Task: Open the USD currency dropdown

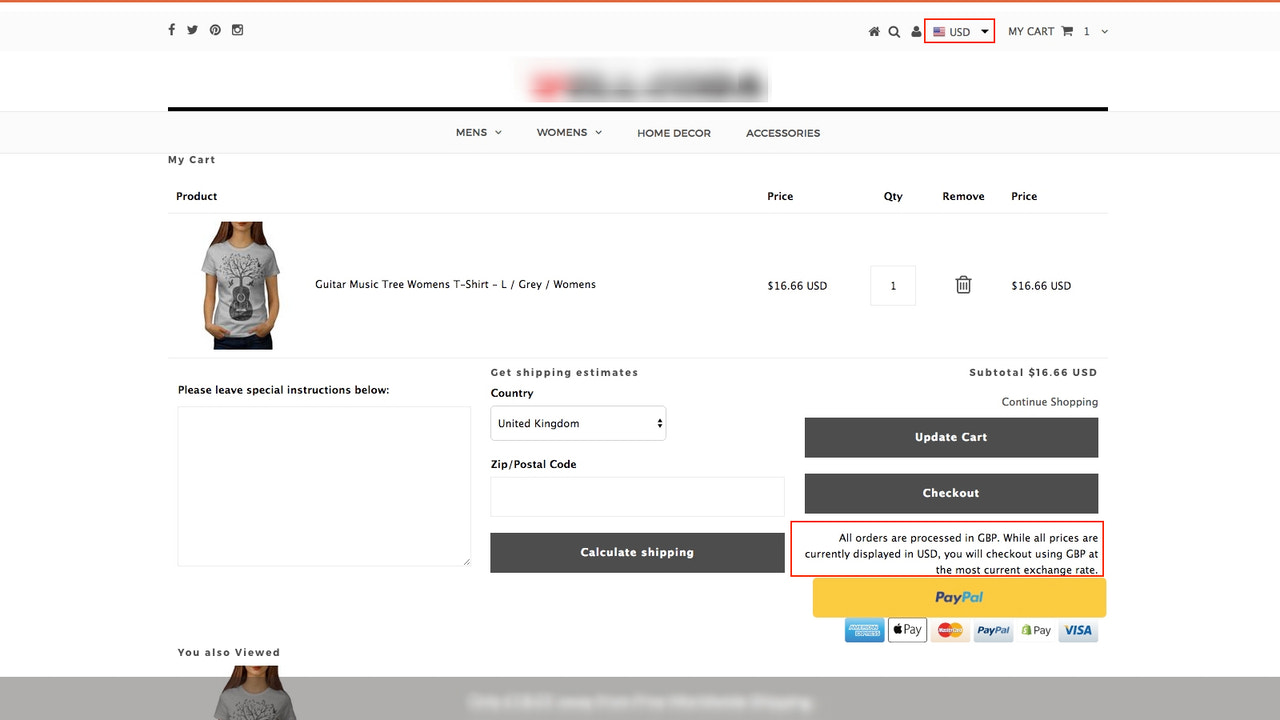Action: 958,31
